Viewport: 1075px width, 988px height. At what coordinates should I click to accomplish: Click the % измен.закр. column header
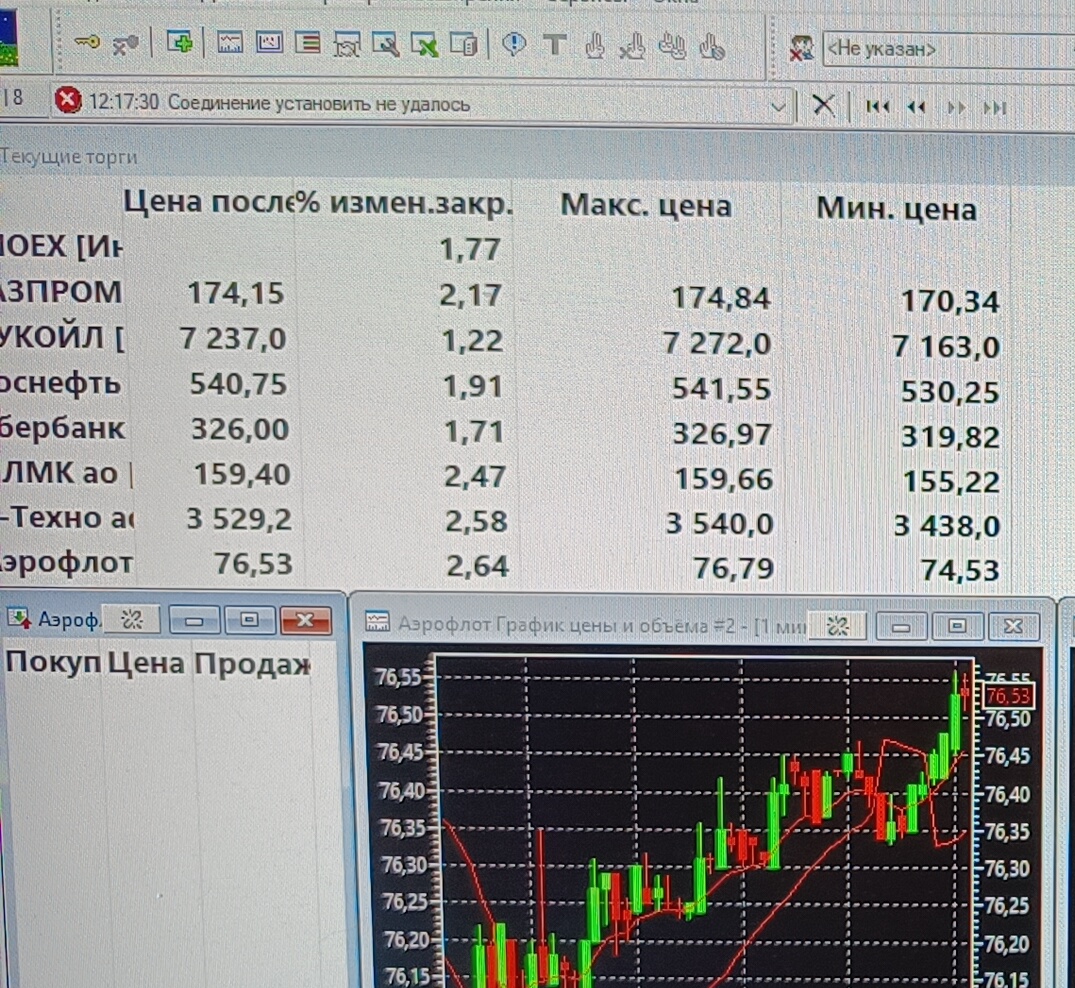[405, 204]
